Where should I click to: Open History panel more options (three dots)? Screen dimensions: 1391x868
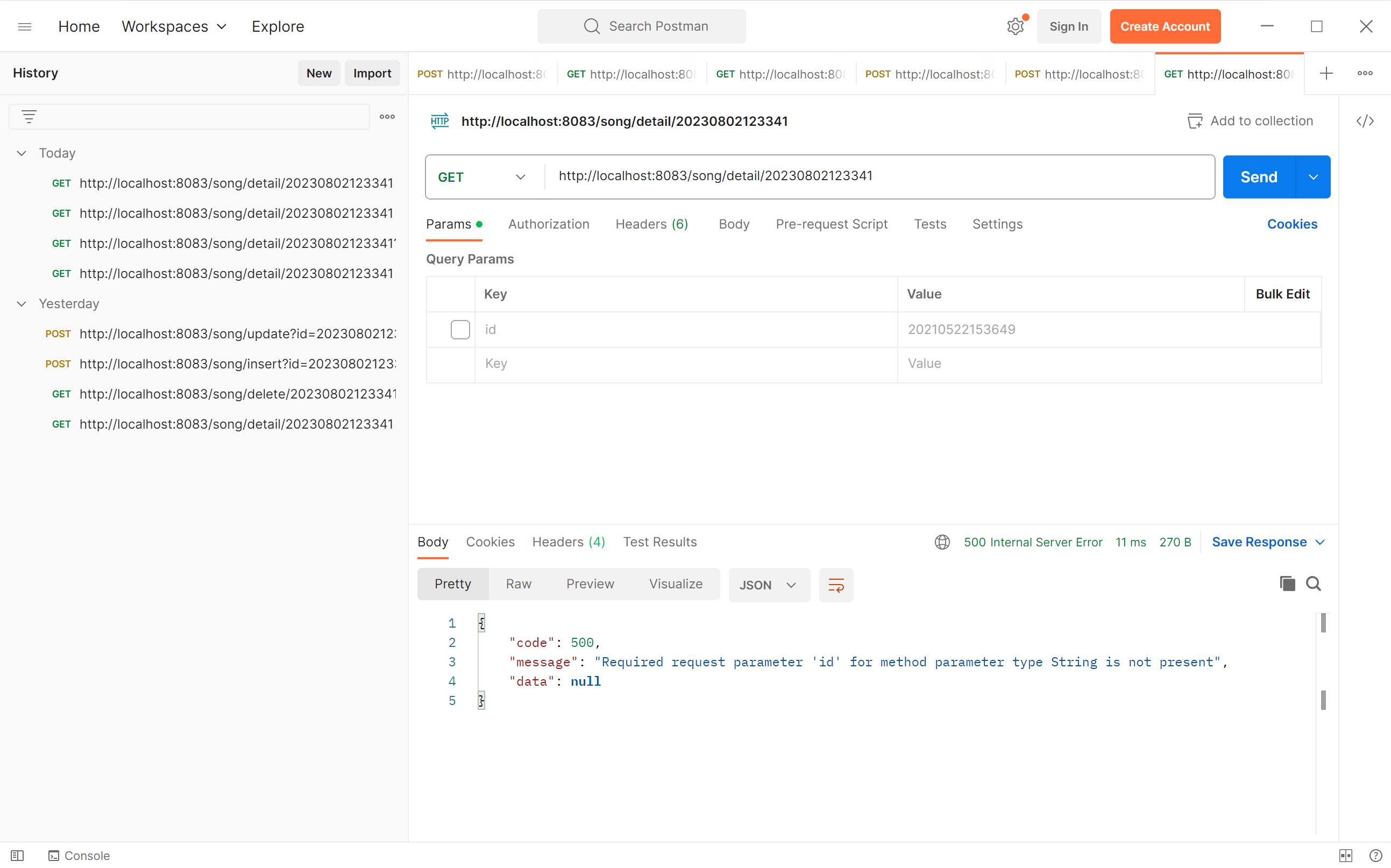pyautogui.click(x=387, y=117)
